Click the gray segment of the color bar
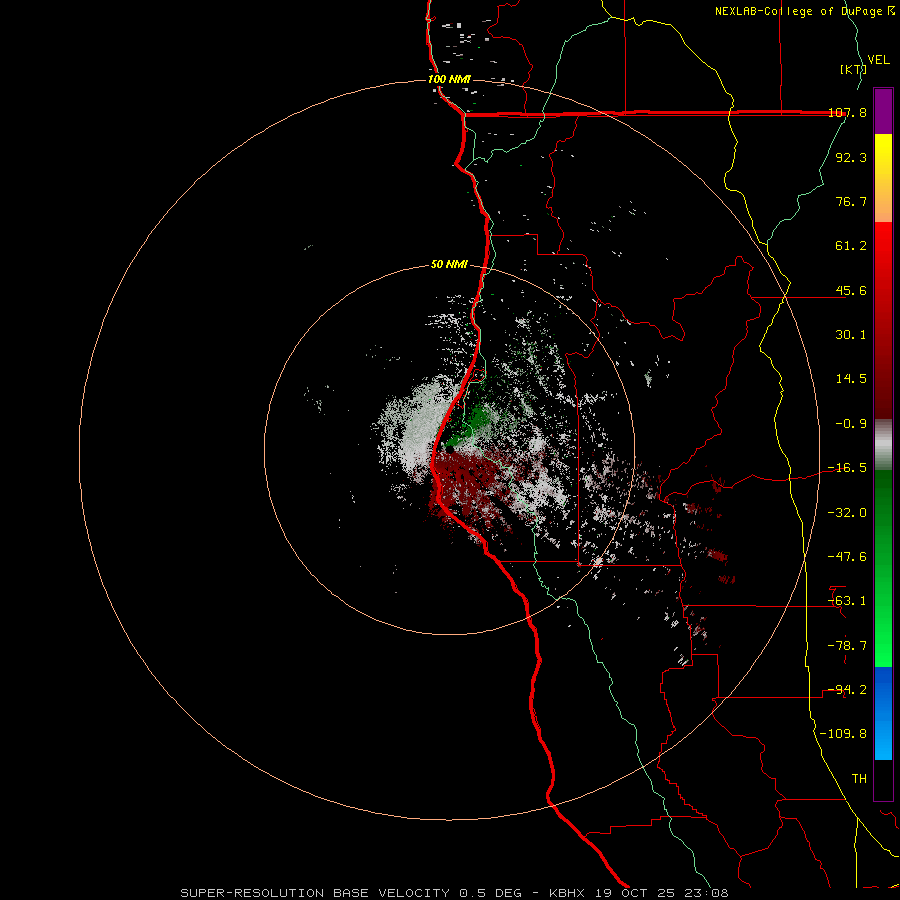Image resolution: width=900 pixels, height=900 pixels. [883, 444]
